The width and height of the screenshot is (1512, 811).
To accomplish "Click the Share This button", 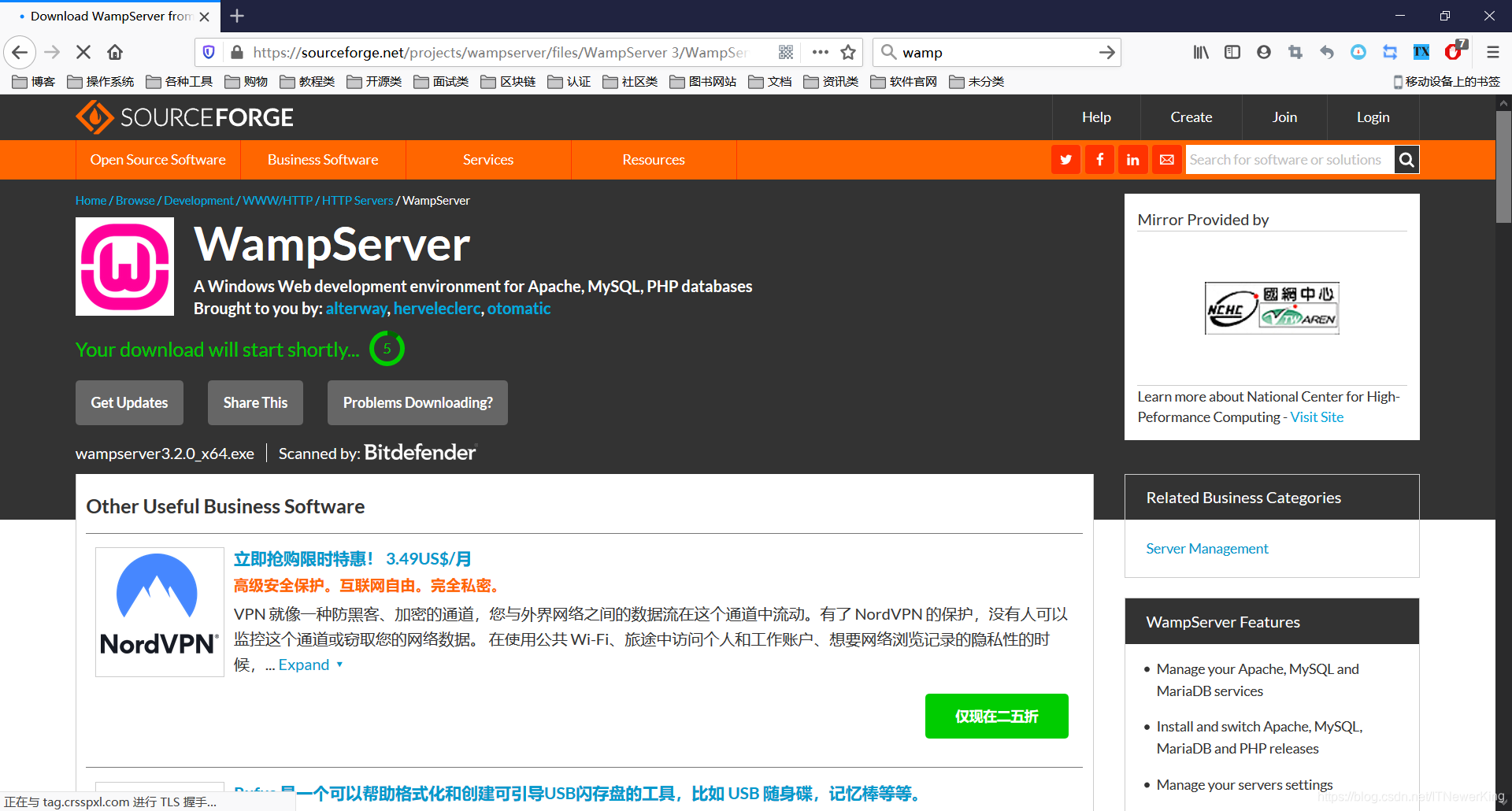I will pyautogui.click(x=255, y=402).
